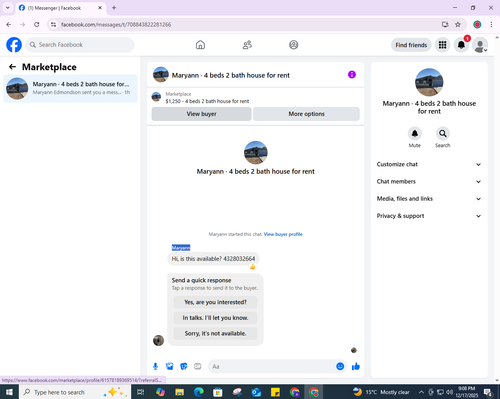Send quick reply 'Sorry, it's not available.'
Viewport: 500px width, 399px height.
click(x=215, y=333)
